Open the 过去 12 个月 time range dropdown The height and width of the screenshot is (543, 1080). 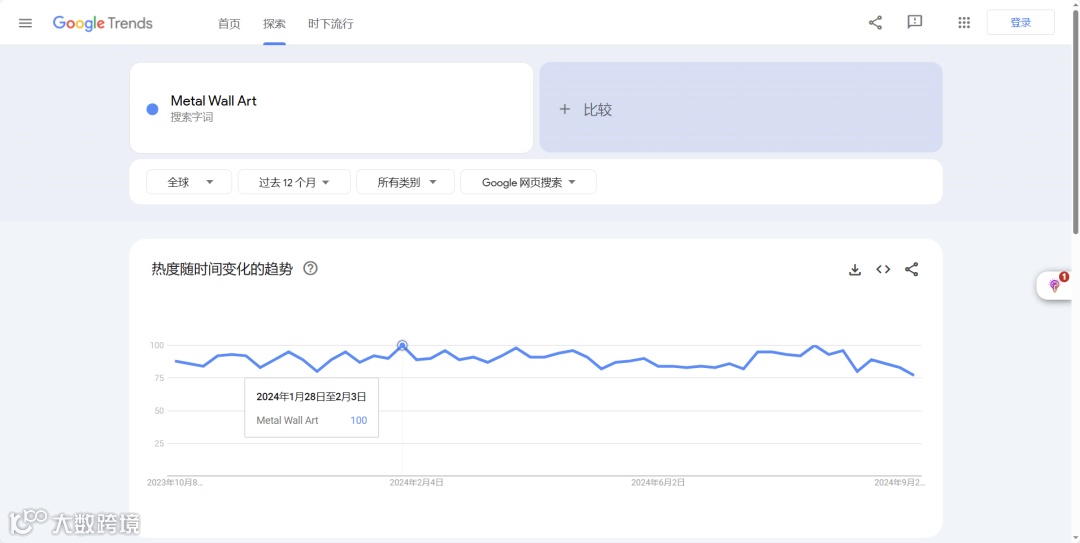pos(294,182)
